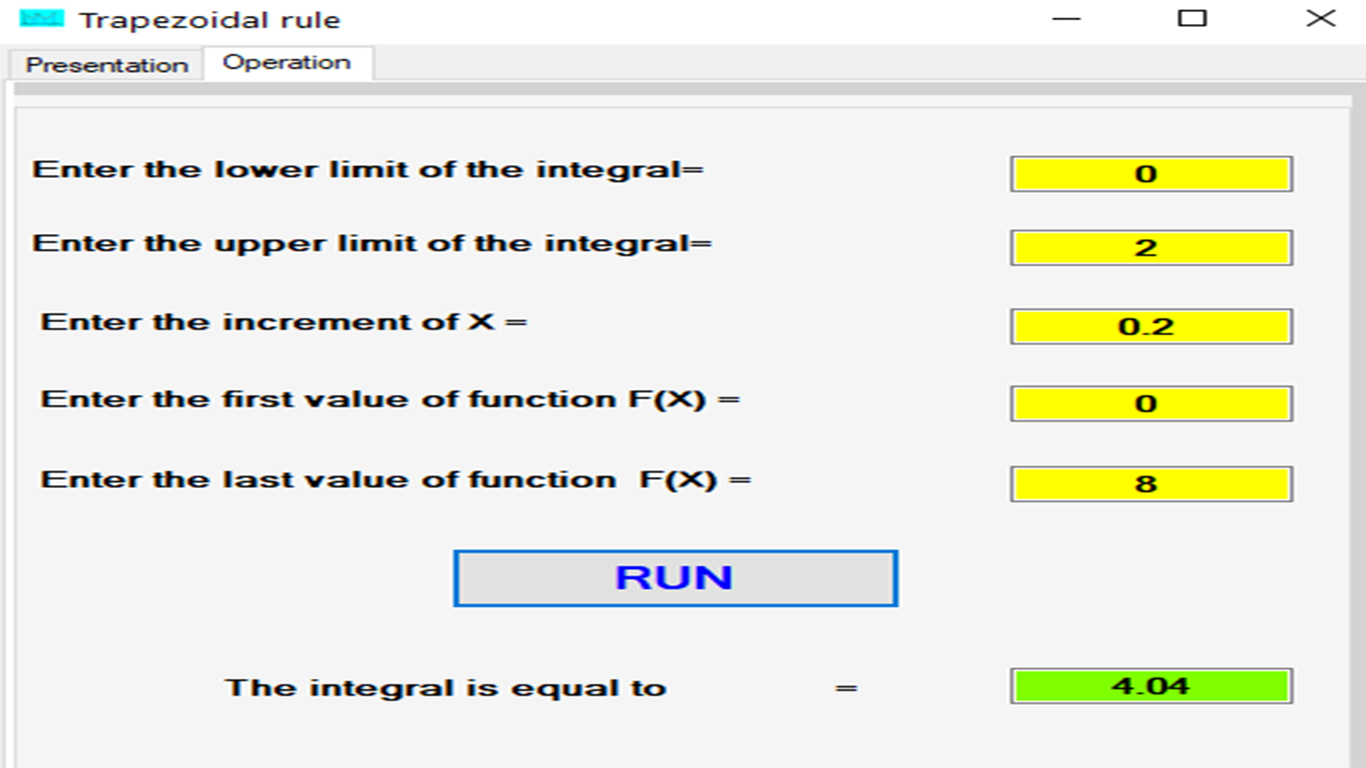Image resolution: width=1366 pixels, height=768 pixels.
Task: Click the last value of F(X) input
Action: [x=1151, y=484]
